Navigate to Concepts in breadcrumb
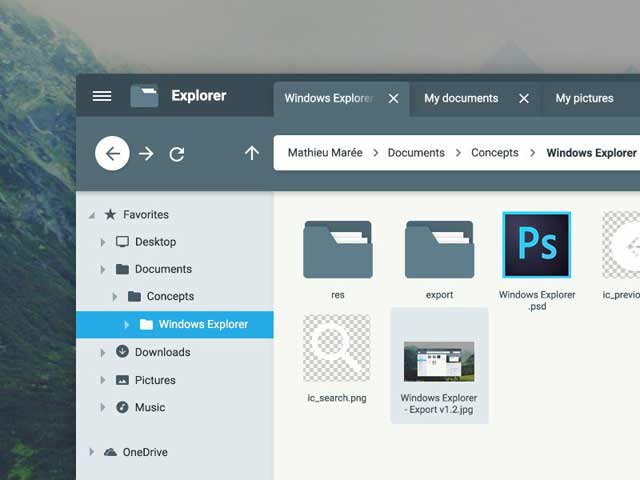This screenshot has width=640, height=480. point(495,153)
